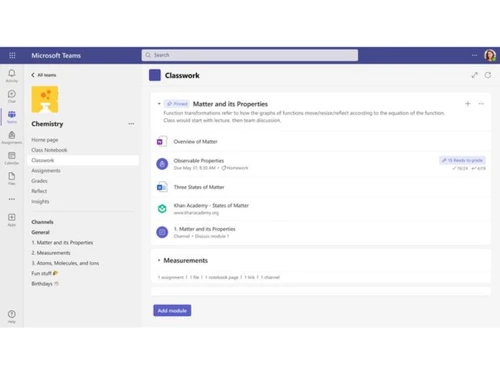500x375 pixels.
Task: Open the Fun stuff channel
Action: click(x=45, y=273)
